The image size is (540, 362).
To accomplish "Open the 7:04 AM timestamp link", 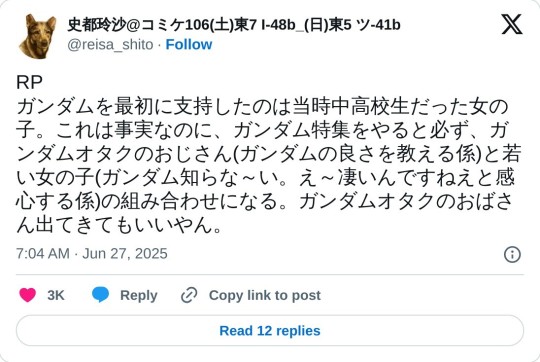I will [x=43, y=254].
